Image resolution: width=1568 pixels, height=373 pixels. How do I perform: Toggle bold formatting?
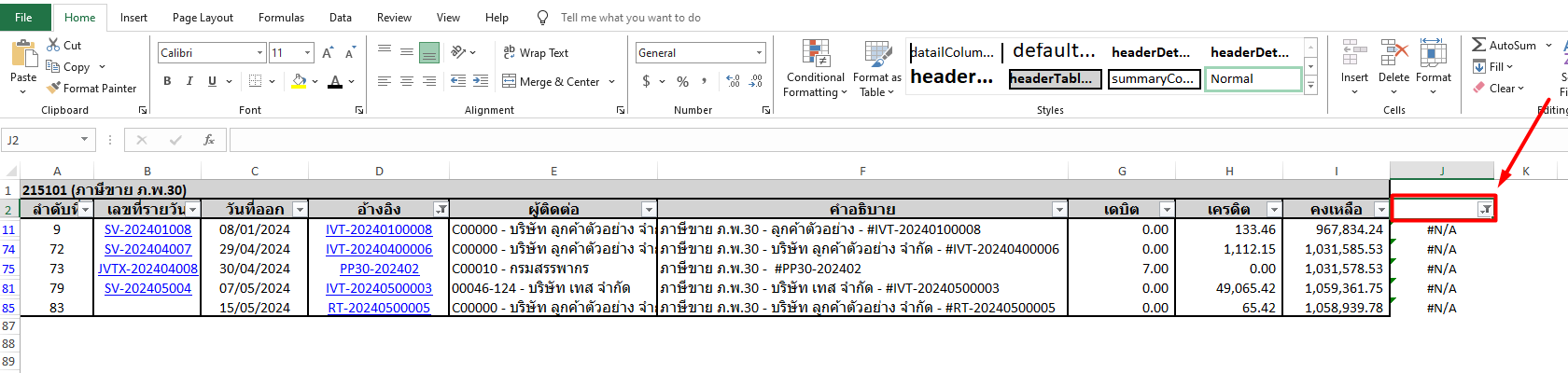[x=167, y=81]
